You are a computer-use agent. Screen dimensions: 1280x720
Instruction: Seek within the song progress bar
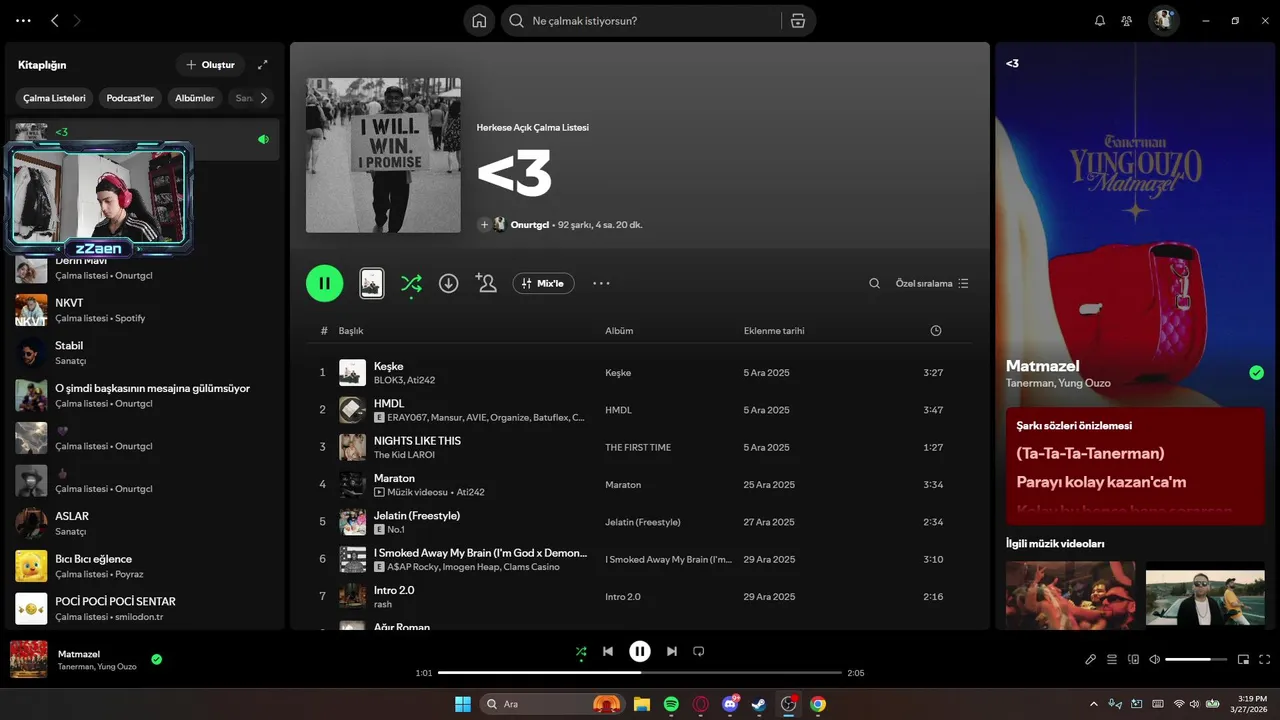[640, 673]
